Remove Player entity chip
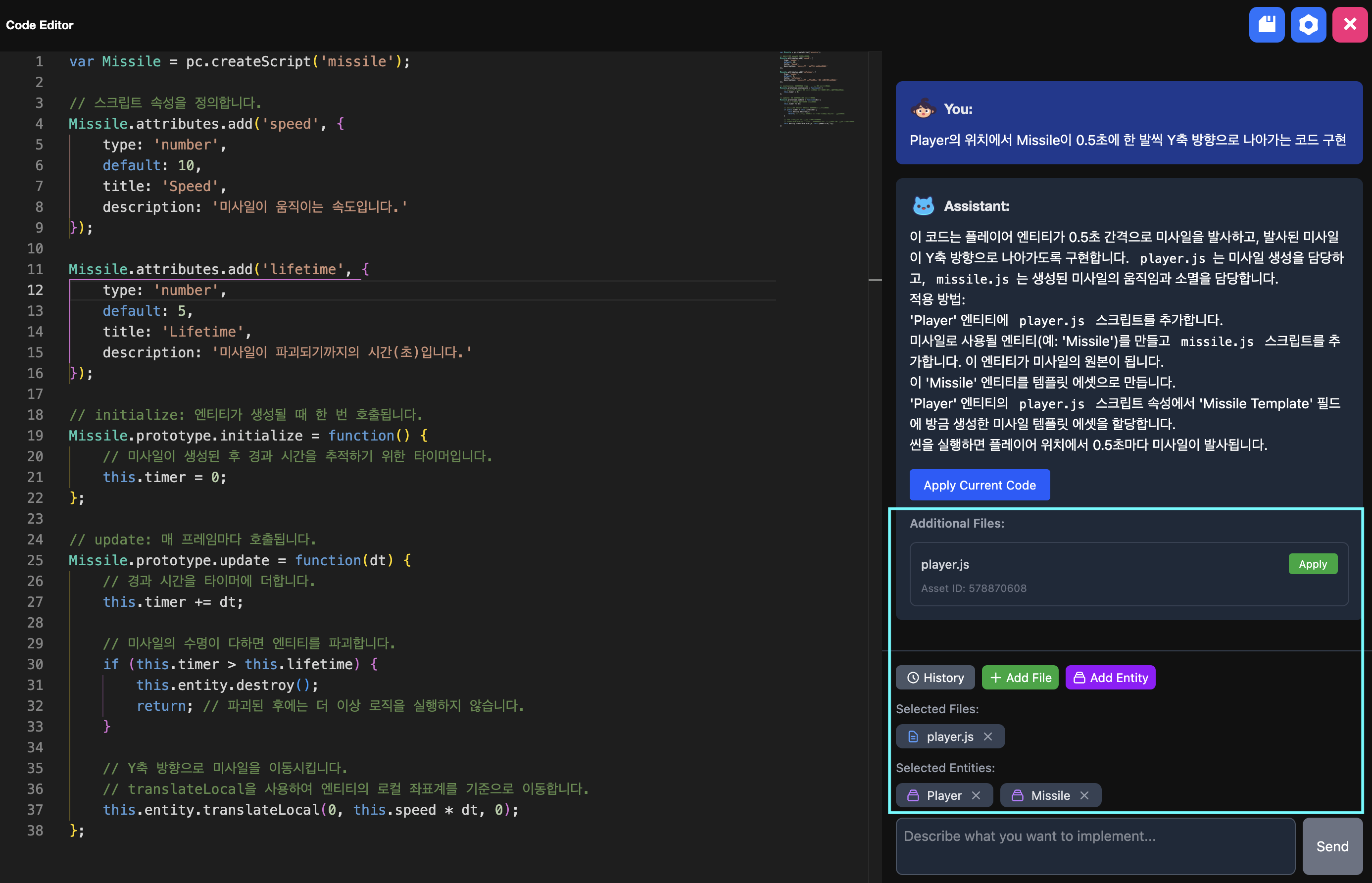Viewport: 1372px width, 883px height. click(x=977, y=795)
